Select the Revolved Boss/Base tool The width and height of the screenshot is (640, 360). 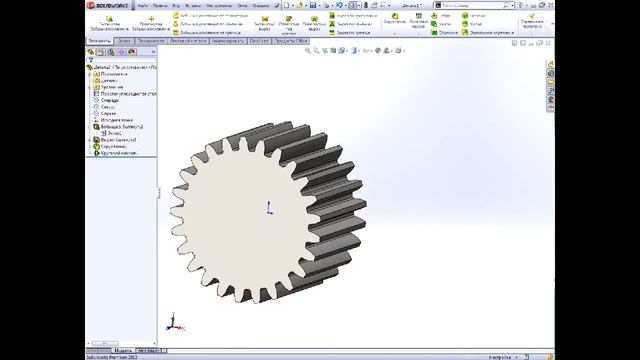[151, 24]
